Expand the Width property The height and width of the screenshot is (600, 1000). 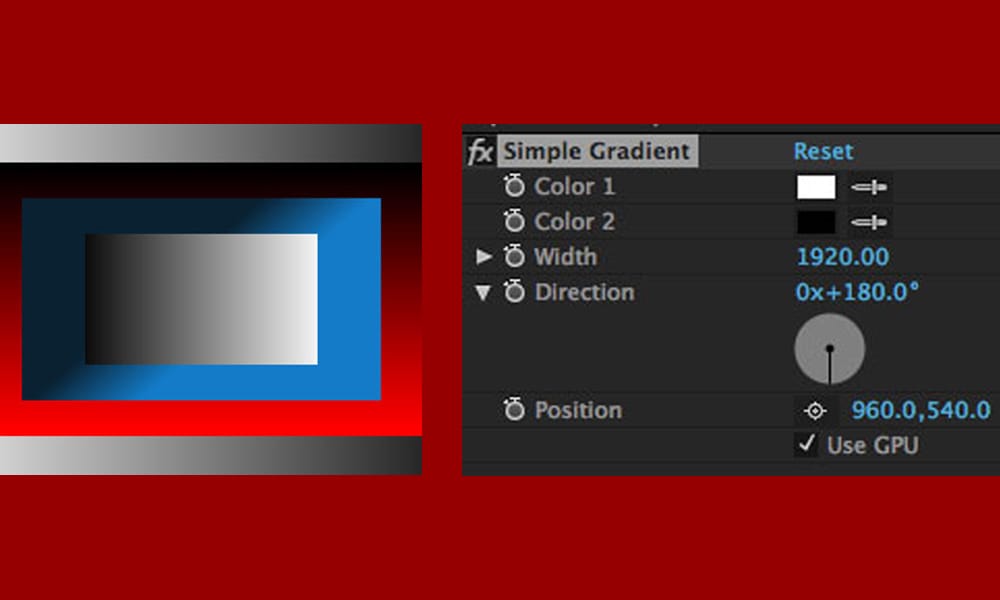(486, 256)
